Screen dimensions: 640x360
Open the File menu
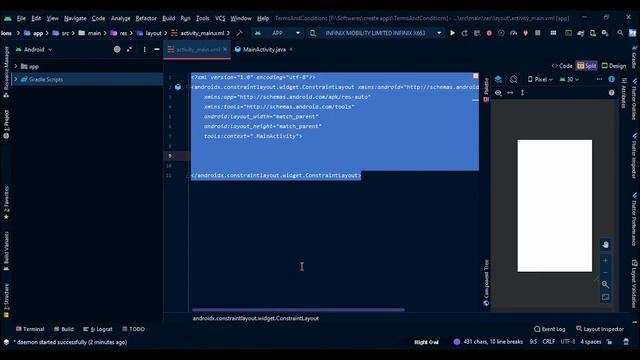point(21,18)
